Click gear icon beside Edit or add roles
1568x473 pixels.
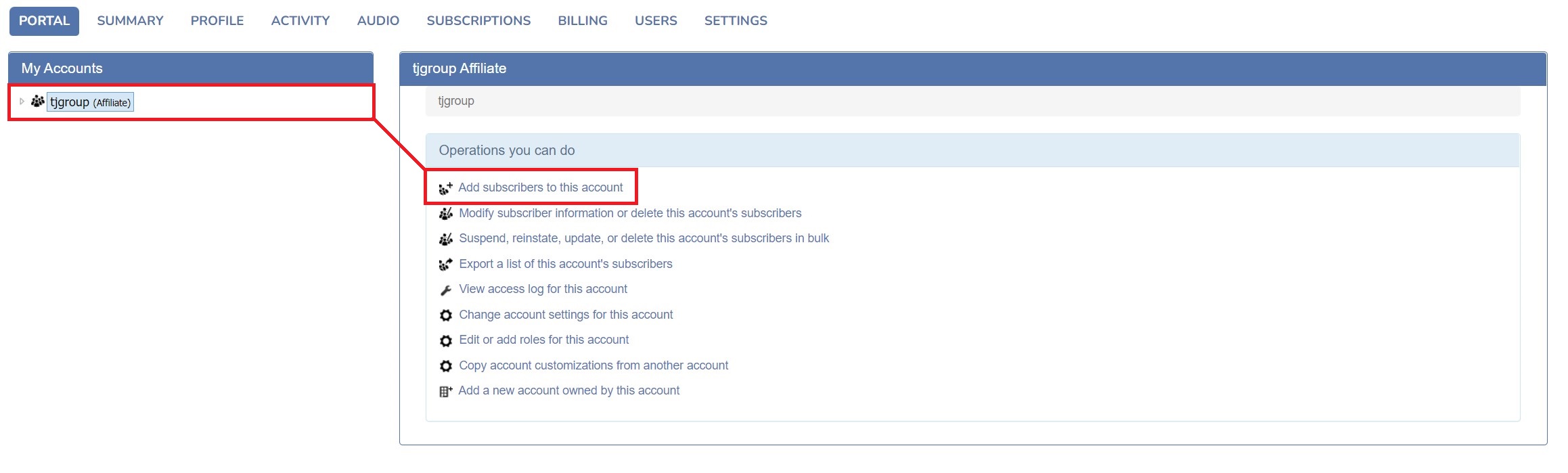click(445, 340)
